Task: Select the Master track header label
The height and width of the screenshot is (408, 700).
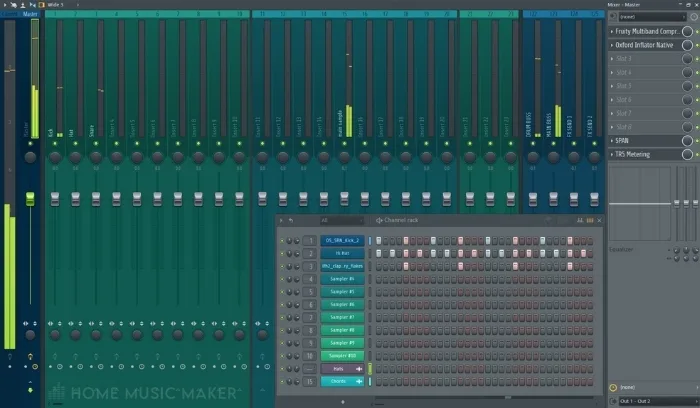Action: tap(30, 14)
